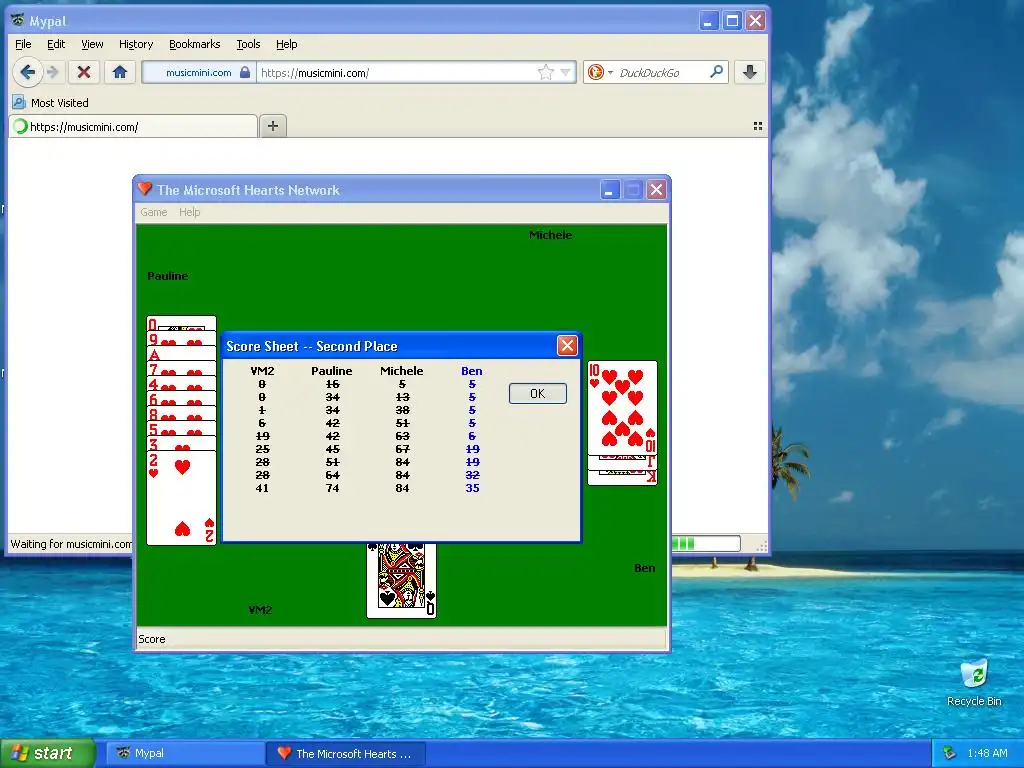Maximize the Mypal browser window

tap(732, 21)
